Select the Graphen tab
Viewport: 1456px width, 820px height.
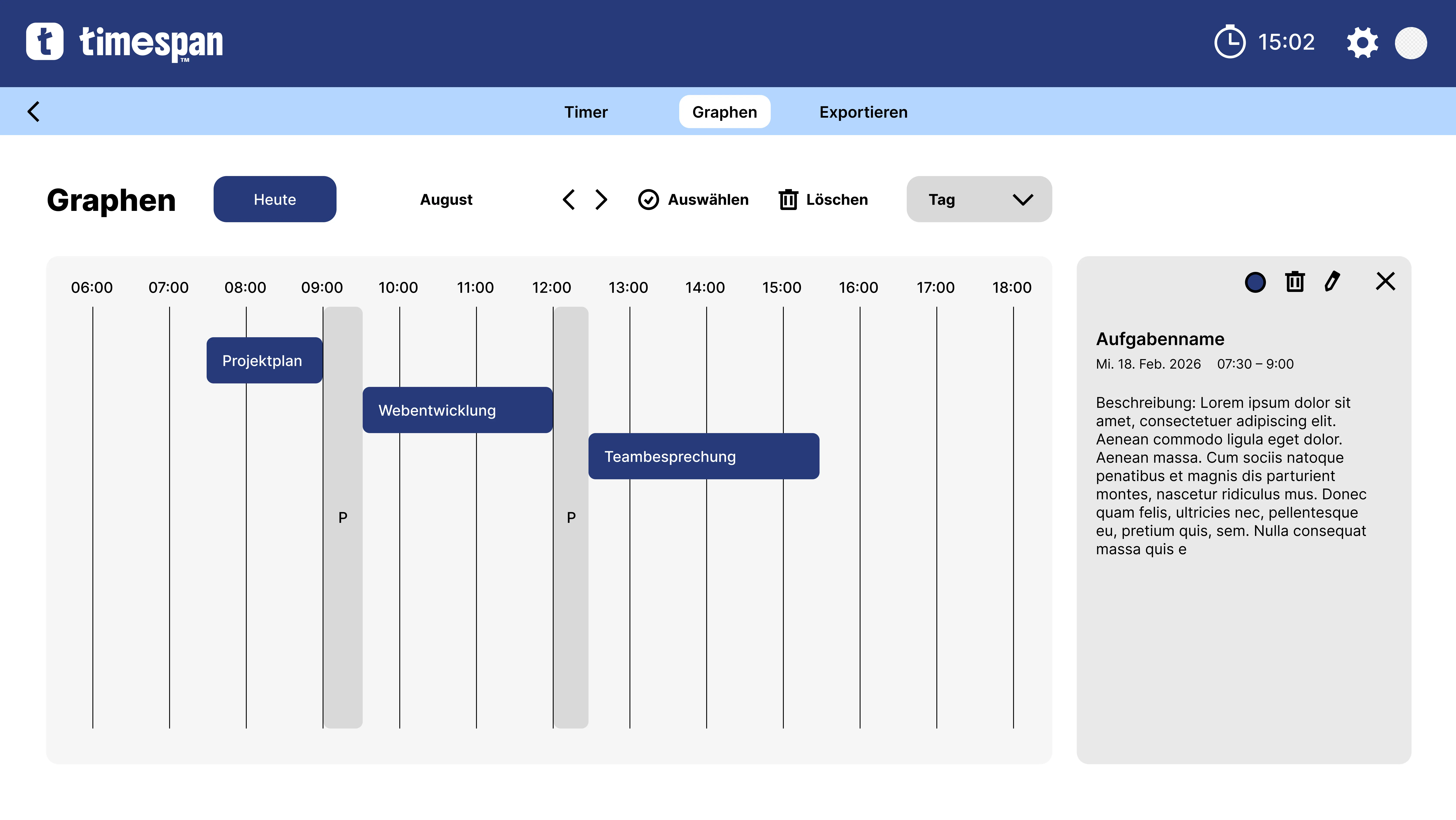pos(725,112)
